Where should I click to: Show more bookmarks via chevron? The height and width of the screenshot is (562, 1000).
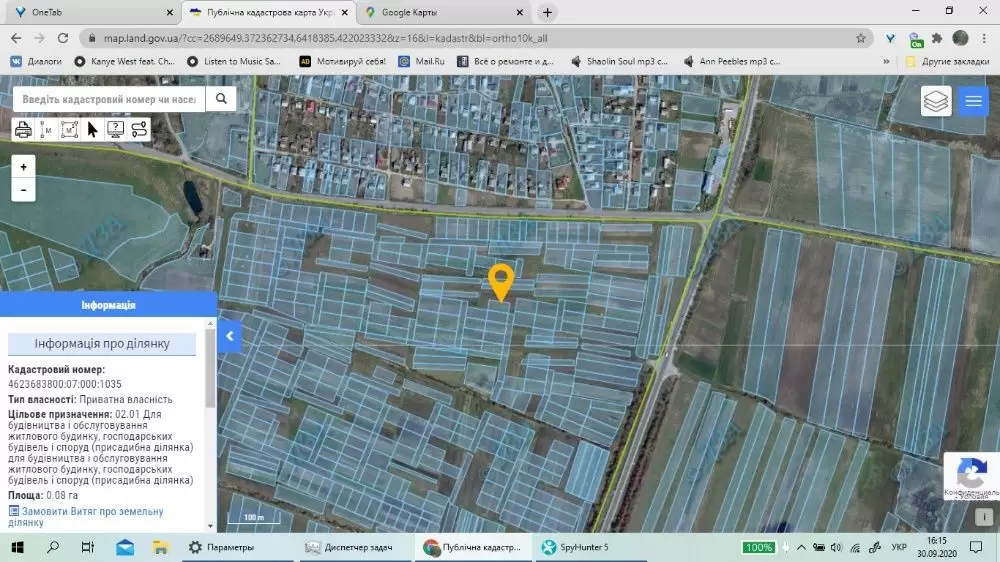(x=886, y=61)
